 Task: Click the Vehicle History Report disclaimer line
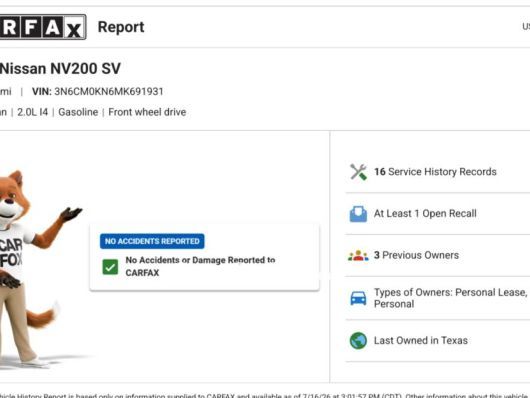(x=265, y=395)
